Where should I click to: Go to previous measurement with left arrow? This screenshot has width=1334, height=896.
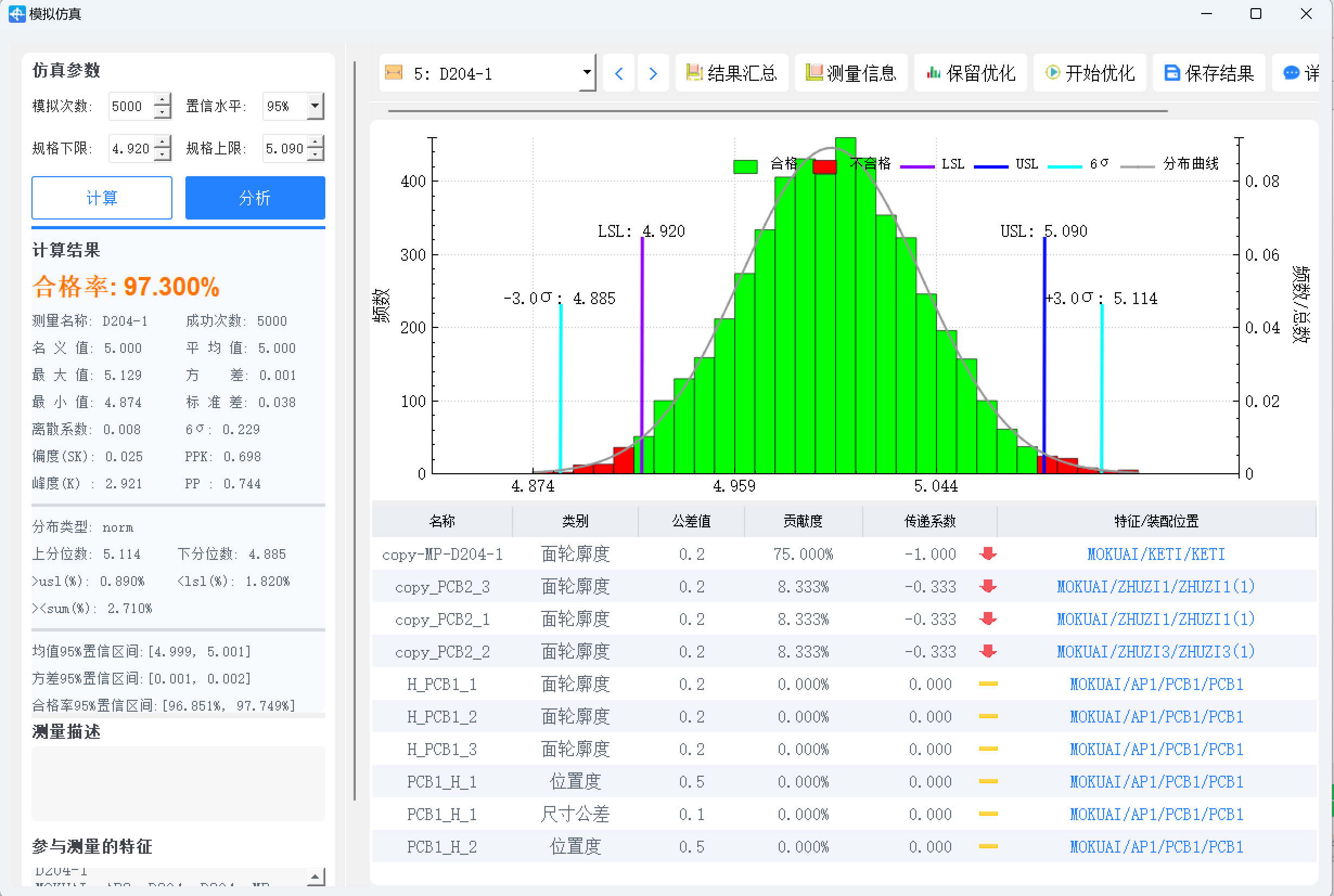pyautogui.click(x=618, y=73)
